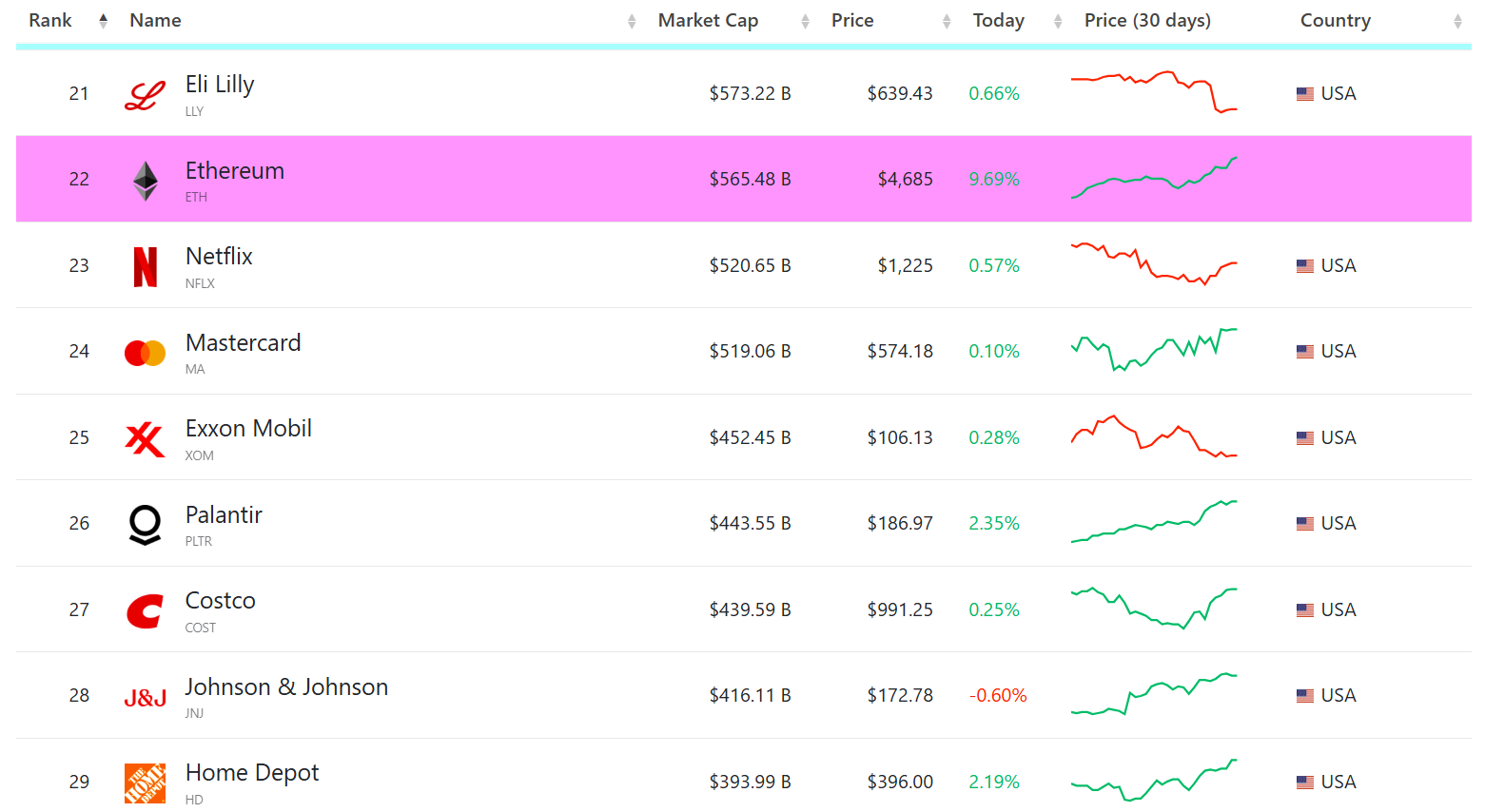
Task: View Home Depot 30-day price chart
Action: coord(1154,780)
